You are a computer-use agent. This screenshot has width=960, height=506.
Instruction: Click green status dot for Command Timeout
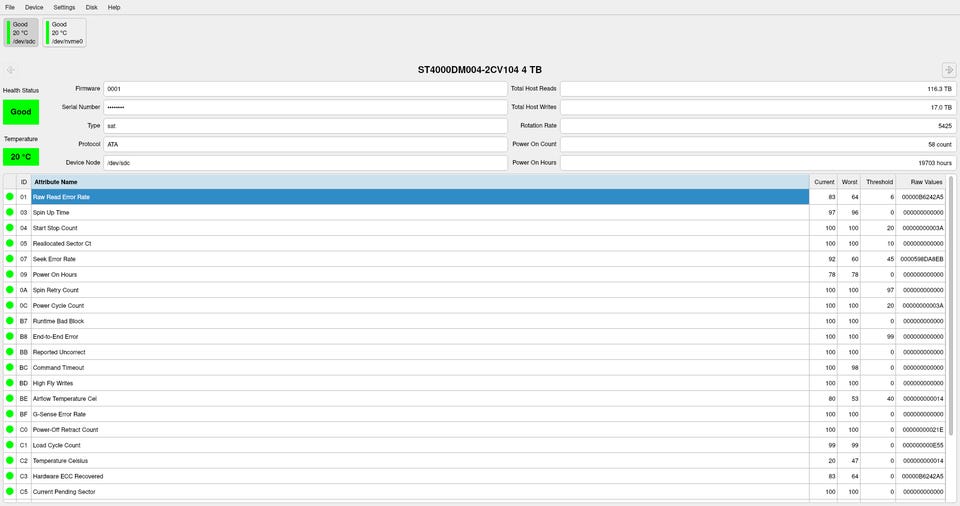[10, 367]
